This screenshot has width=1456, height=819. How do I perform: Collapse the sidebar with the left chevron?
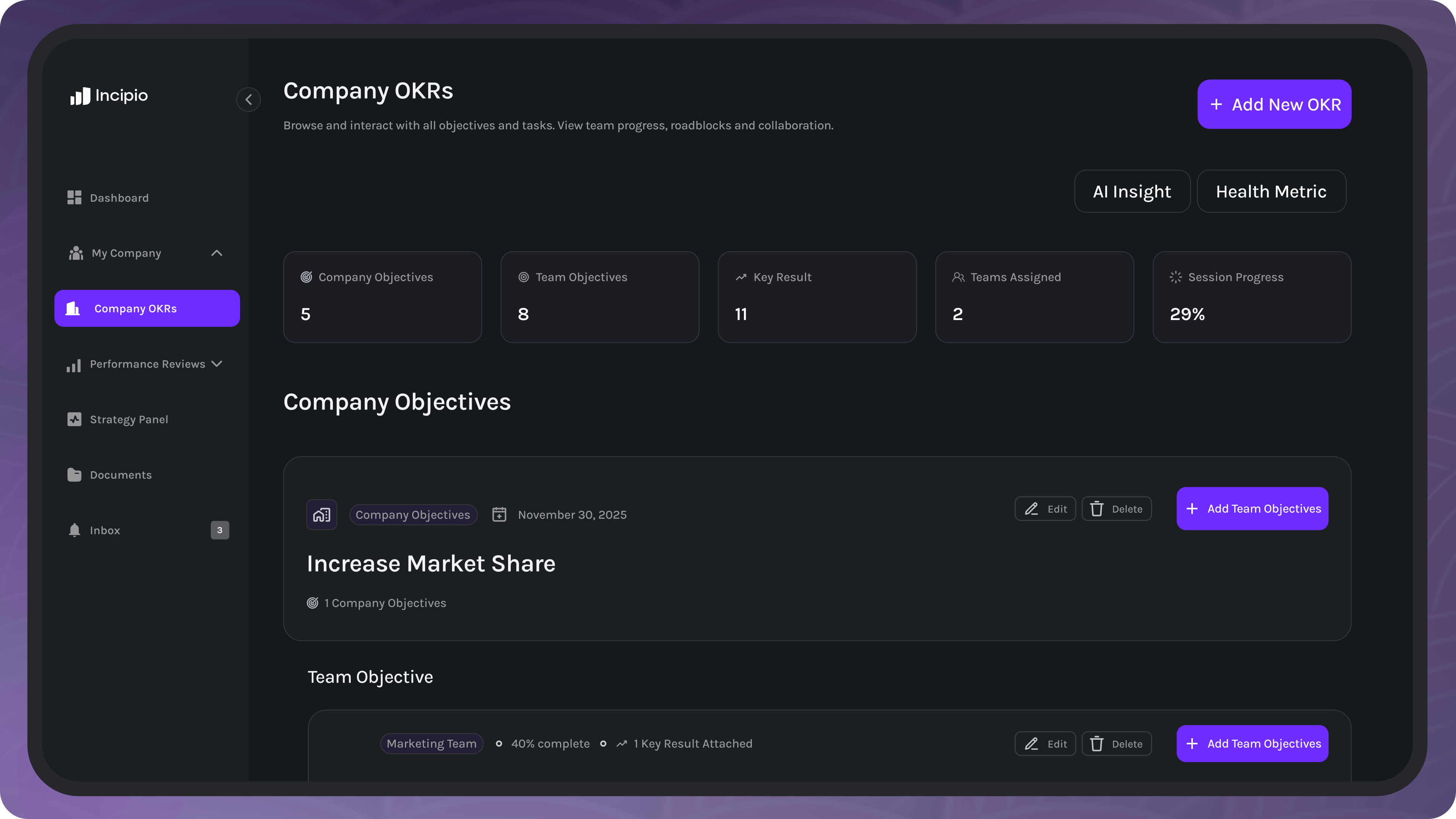coord(248,99)
